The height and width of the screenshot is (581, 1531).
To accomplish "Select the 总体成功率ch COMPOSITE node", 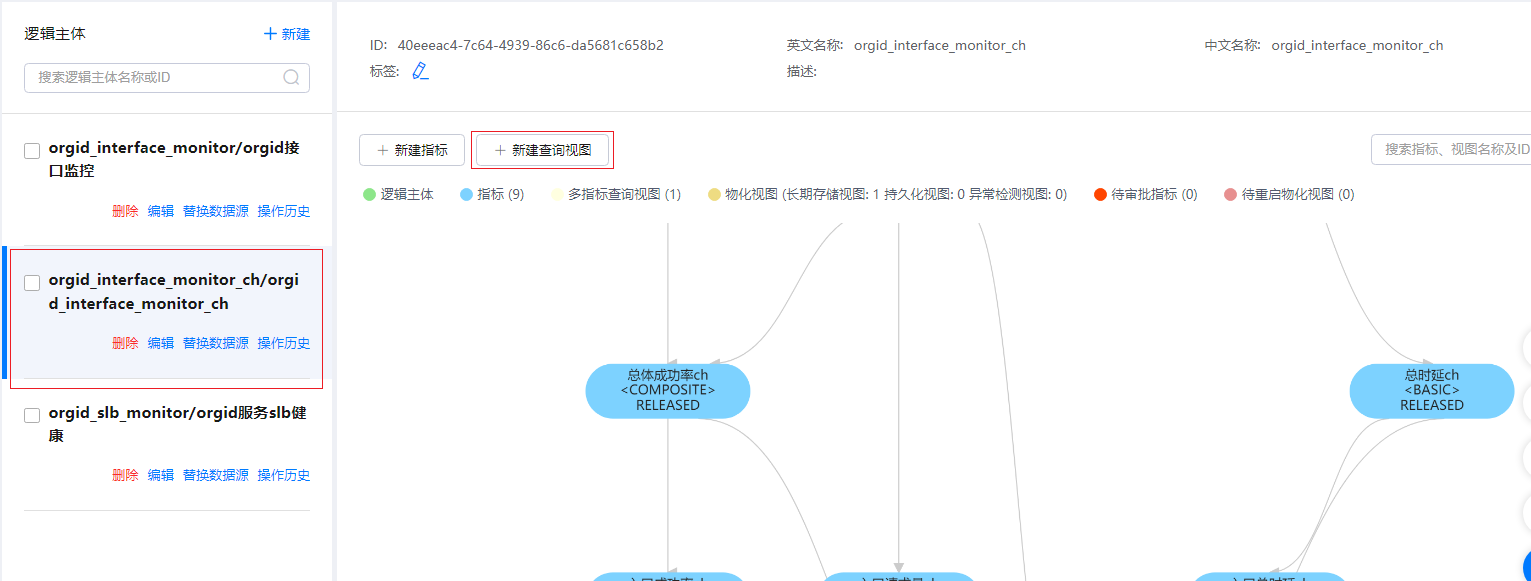I will click(668, 390).
